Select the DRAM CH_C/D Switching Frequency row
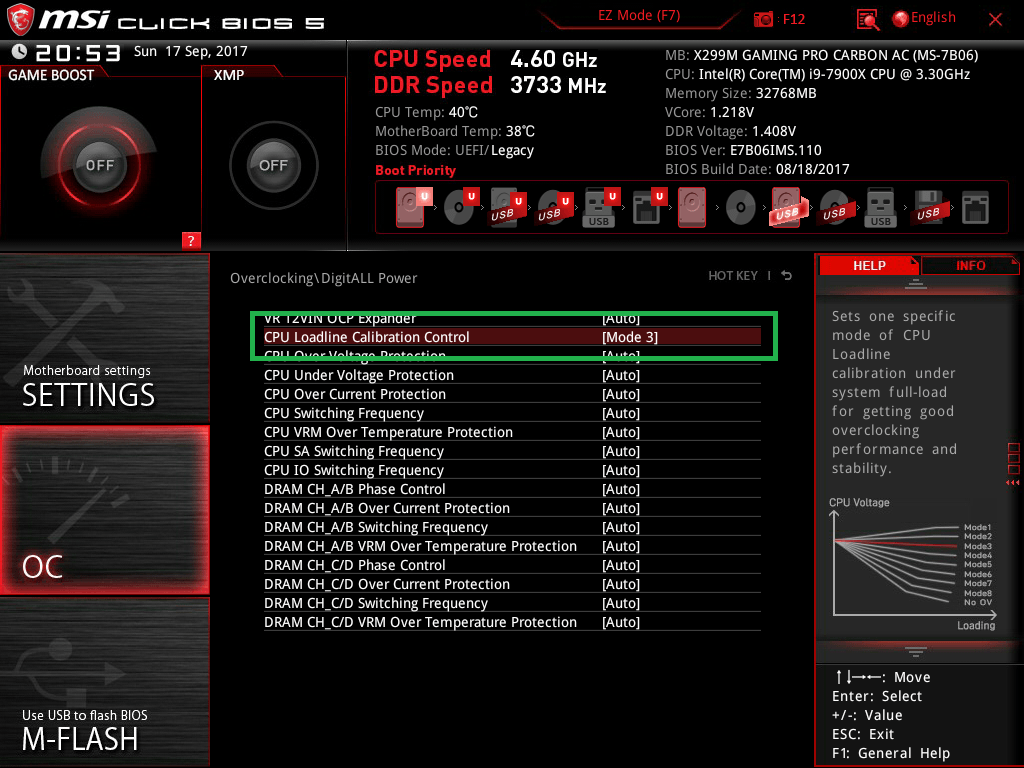The height and width of the screenshot is (768, 1024). (x=512, y=603)
